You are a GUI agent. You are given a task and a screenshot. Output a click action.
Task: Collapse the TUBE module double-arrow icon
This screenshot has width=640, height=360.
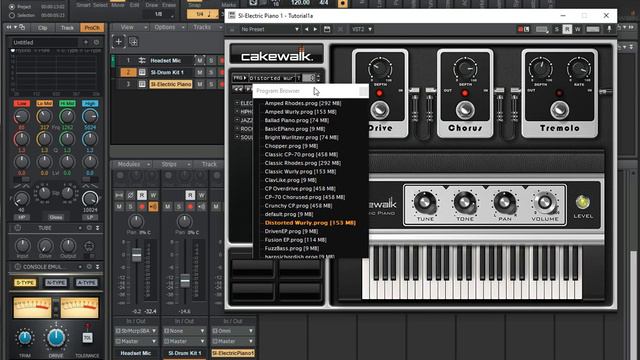(x=98, y=228)
